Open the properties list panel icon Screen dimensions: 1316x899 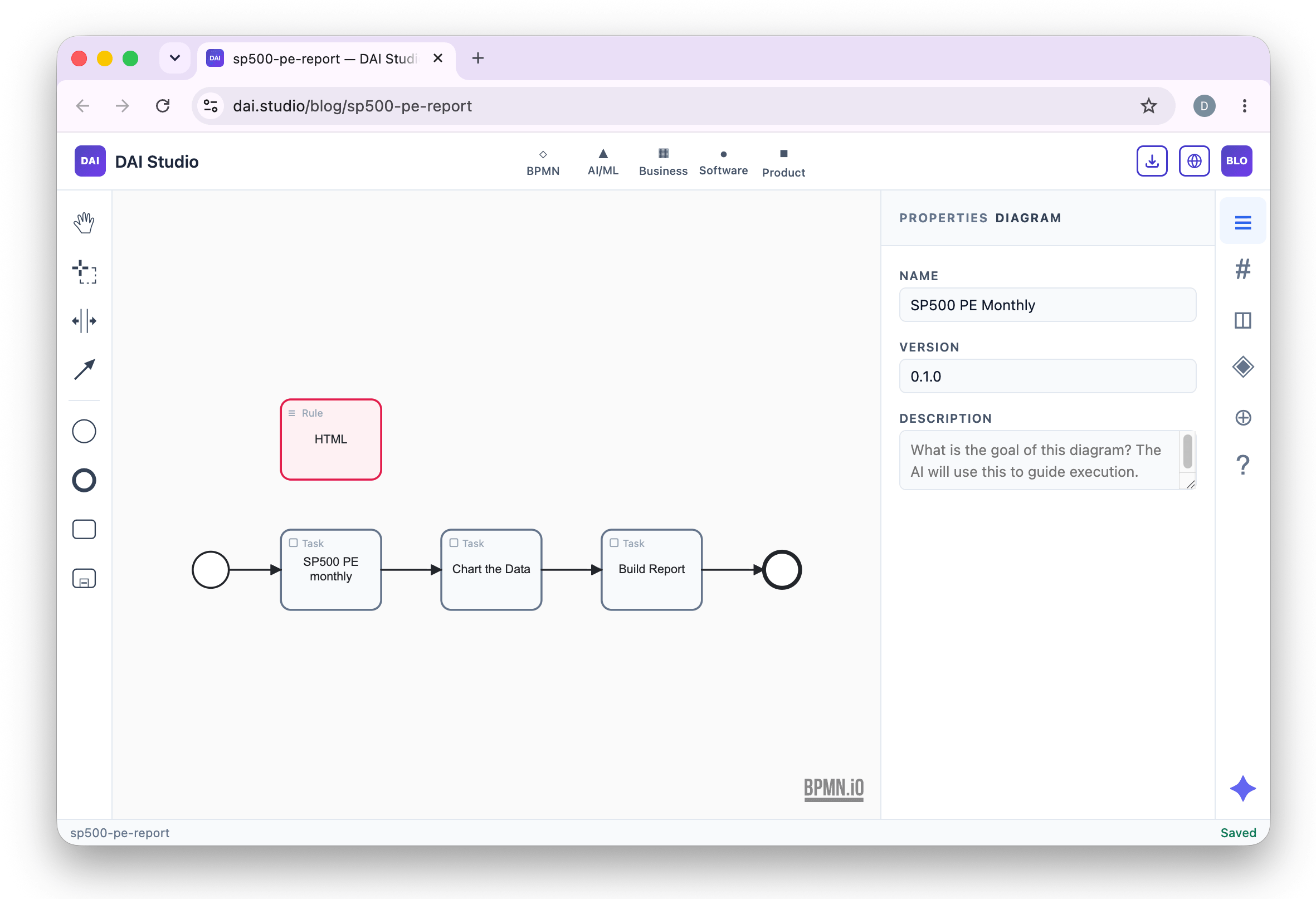(x=1242, y=222)
